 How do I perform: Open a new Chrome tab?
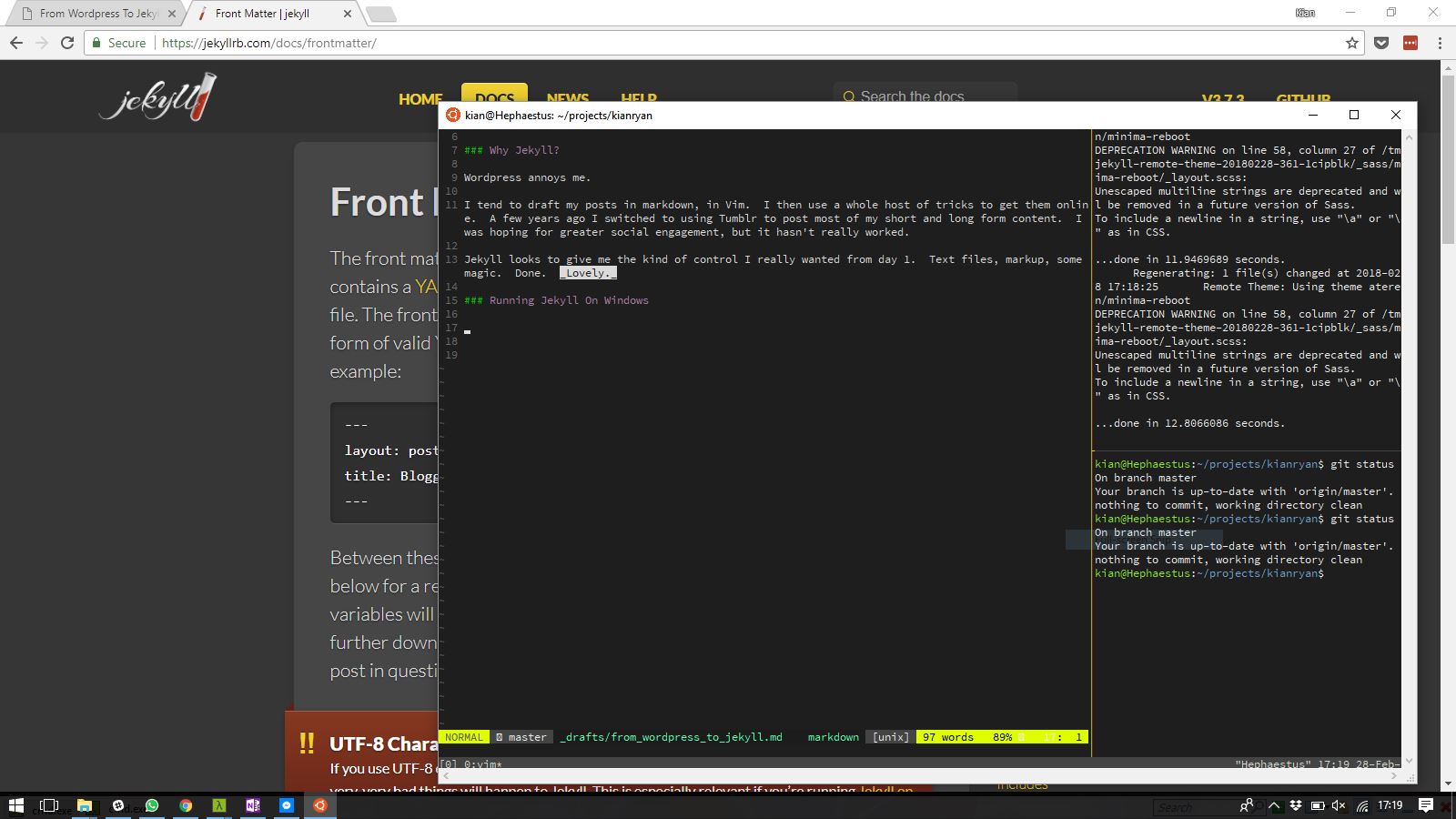[x=380, y=14]
